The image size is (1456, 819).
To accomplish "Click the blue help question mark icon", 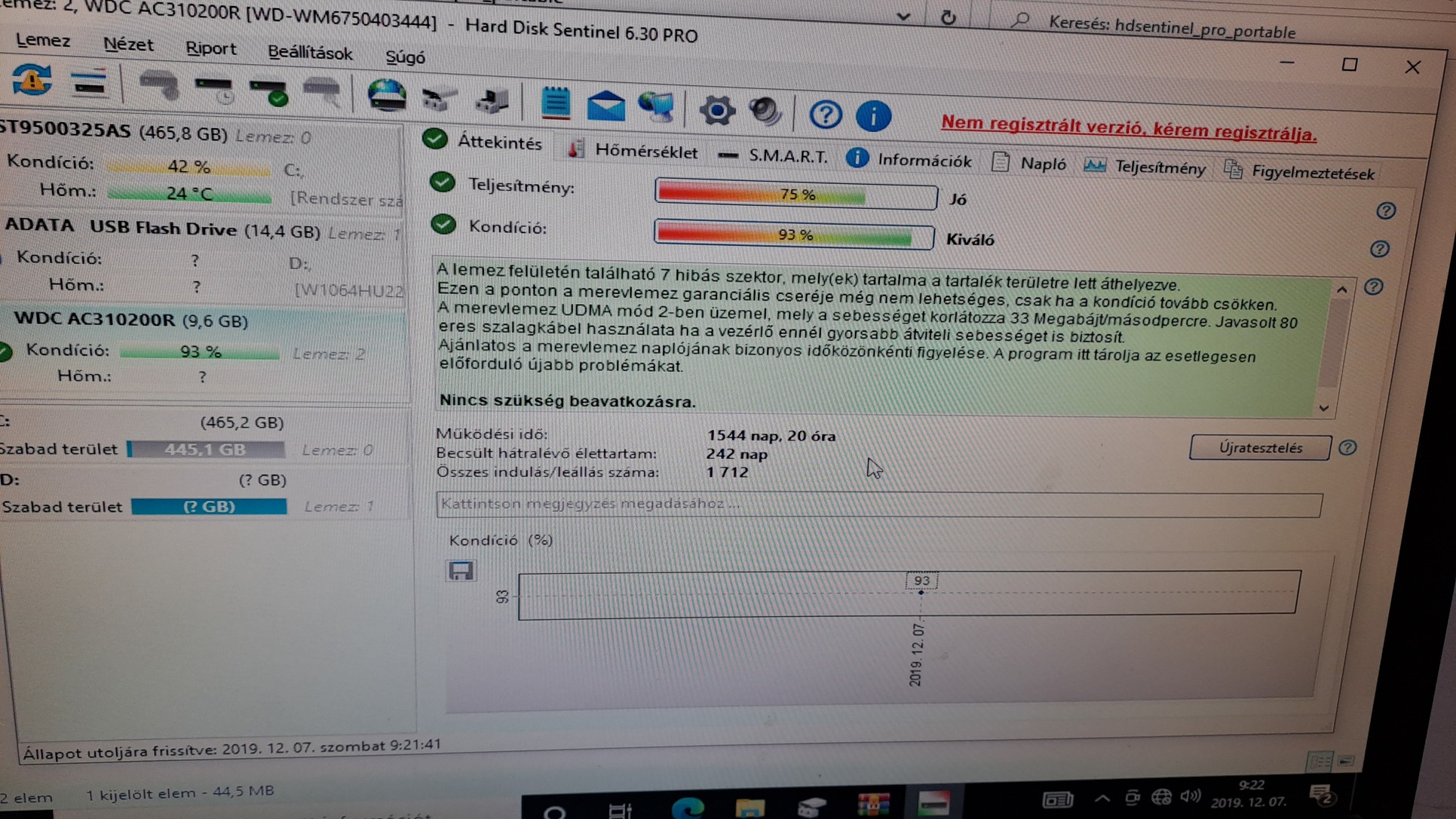I will (825, 115).
